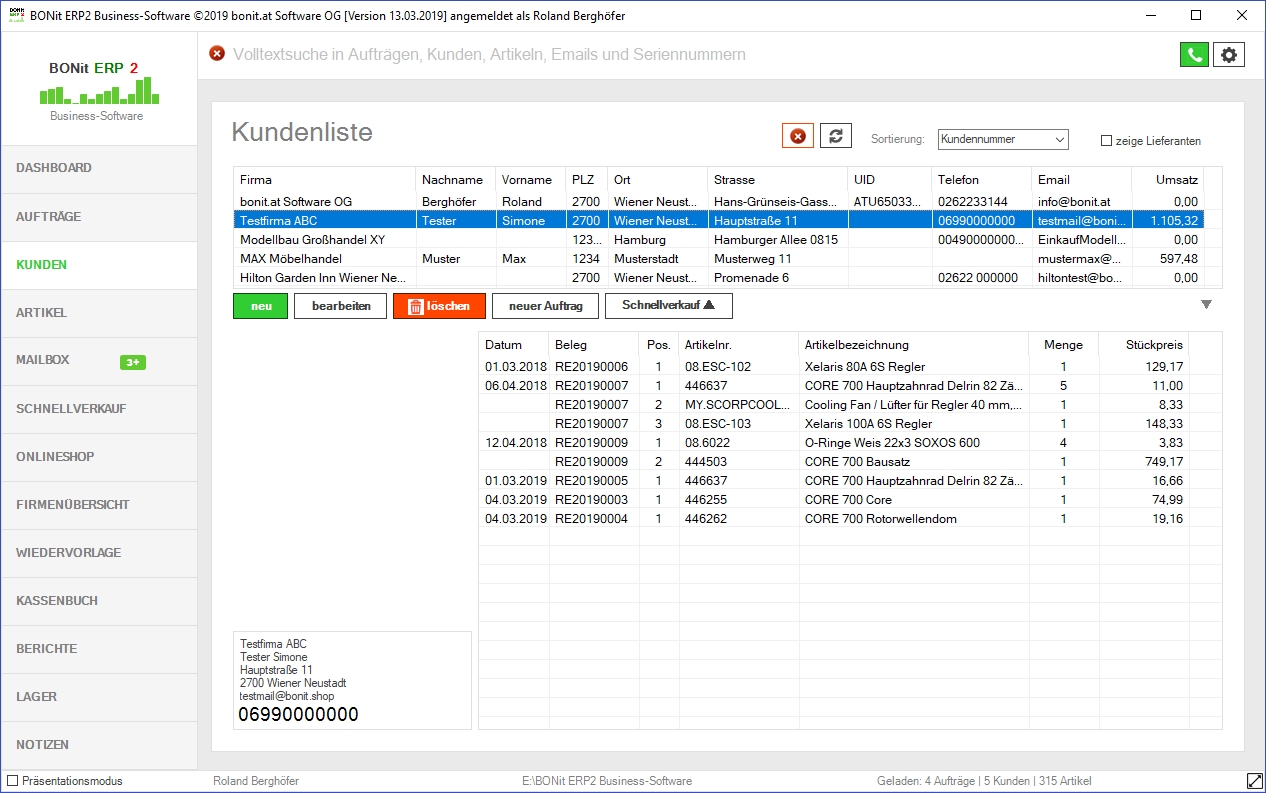Select order row RE20190006 Xelaris 80A 6S Regler
The image size is (1266, 793).
834,367
